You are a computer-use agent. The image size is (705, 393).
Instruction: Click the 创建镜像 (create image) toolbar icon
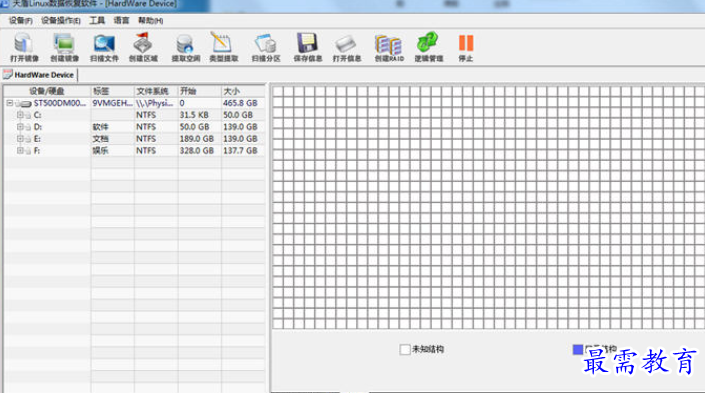(64, 43)
